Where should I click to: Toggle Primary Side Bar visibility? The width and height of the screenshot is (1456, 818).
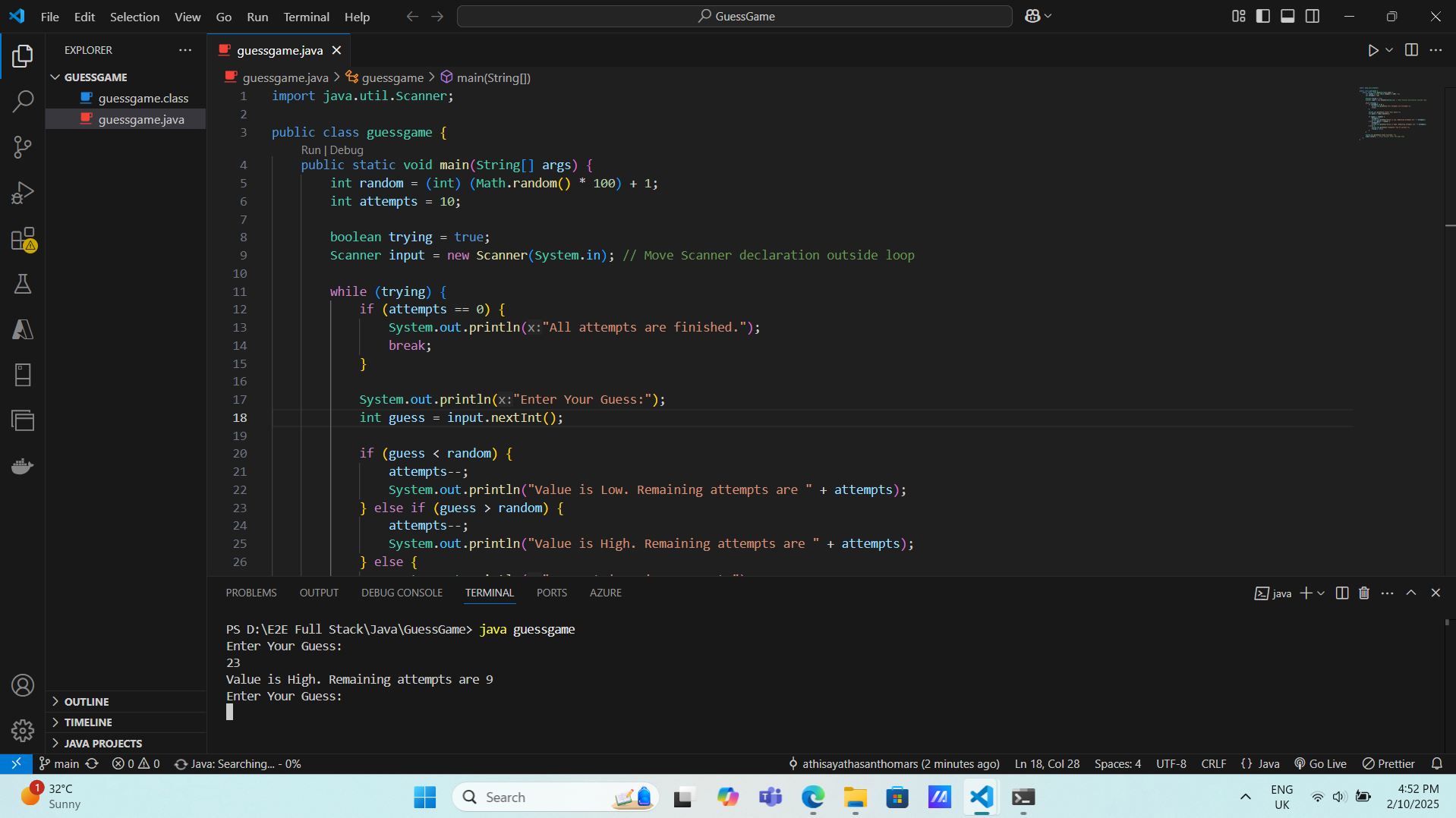[x=1263, y=16]
